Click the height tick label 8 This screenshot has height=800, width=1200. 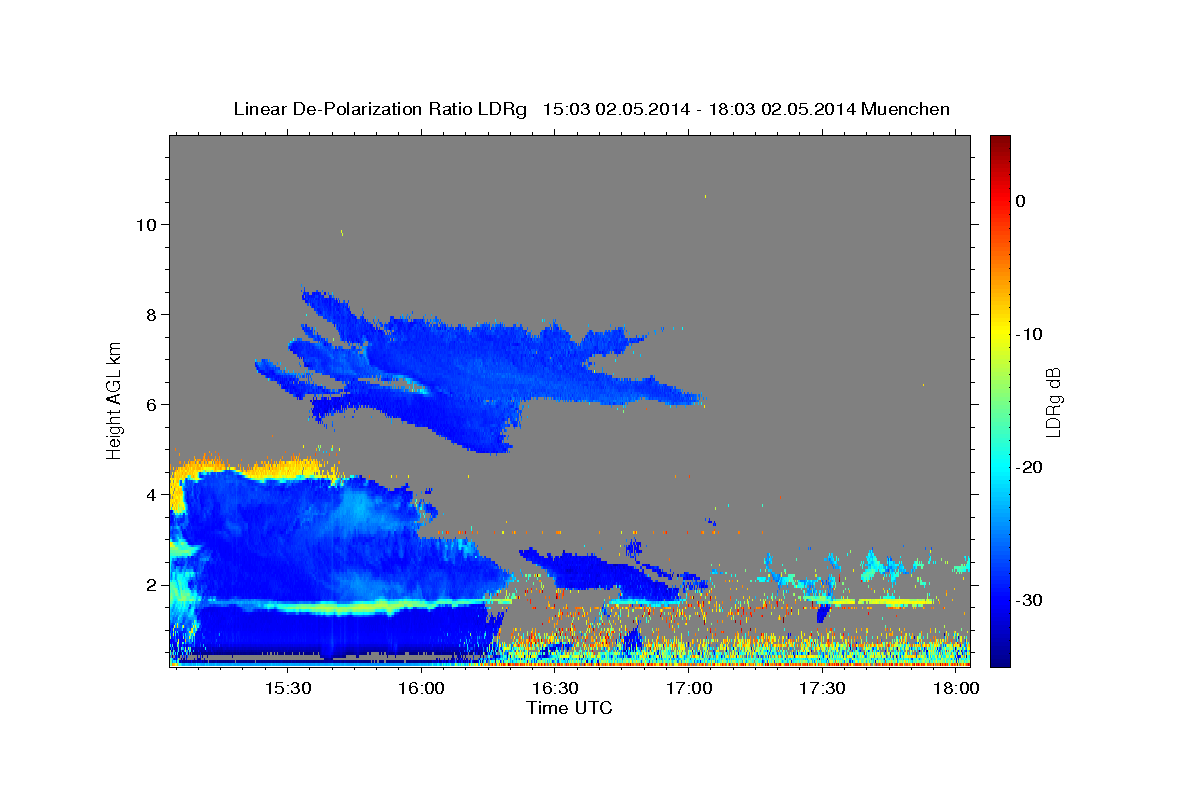click(150, 315)
